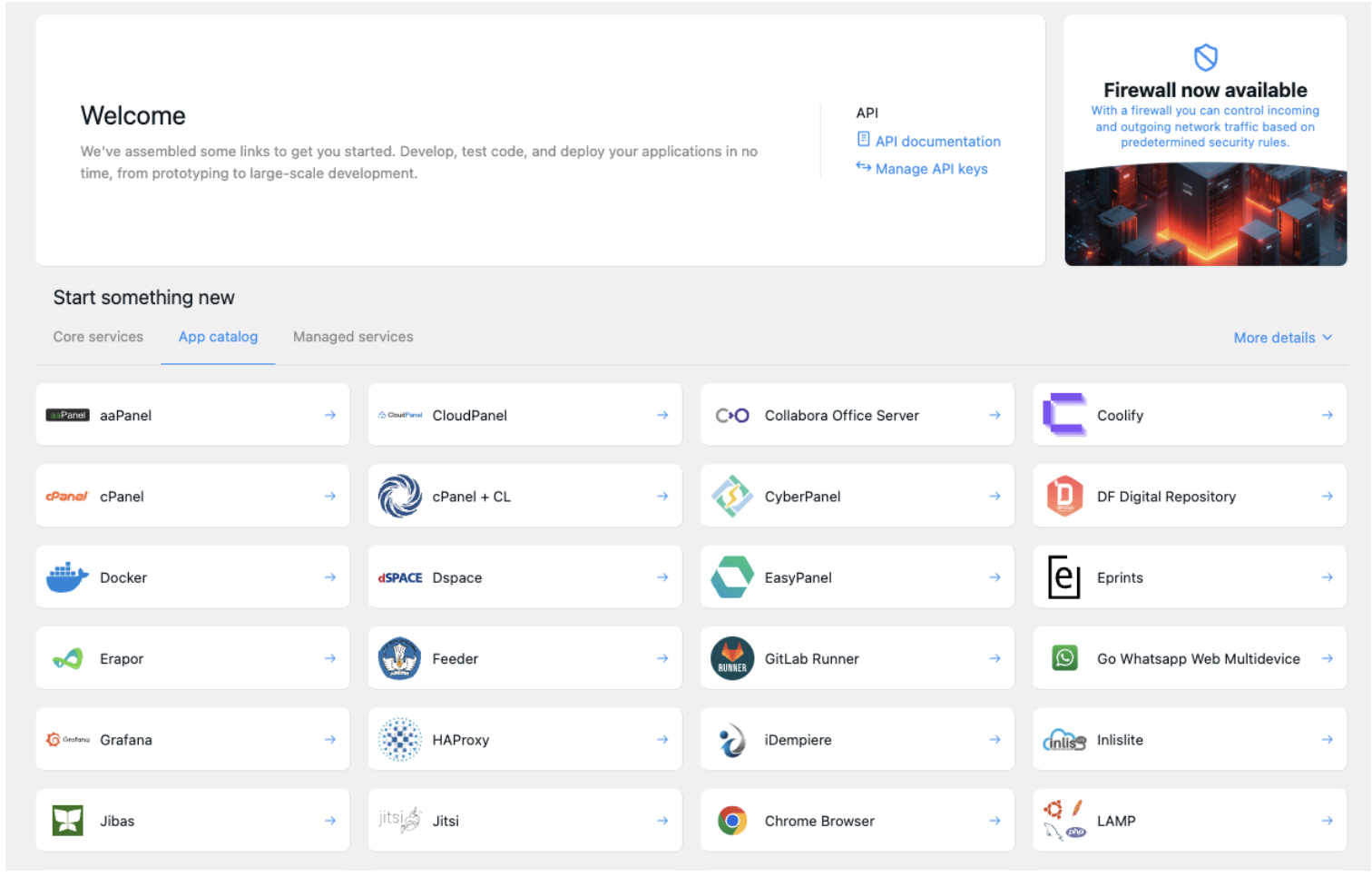Click the Eprints bracket logo

point(1064,577)
